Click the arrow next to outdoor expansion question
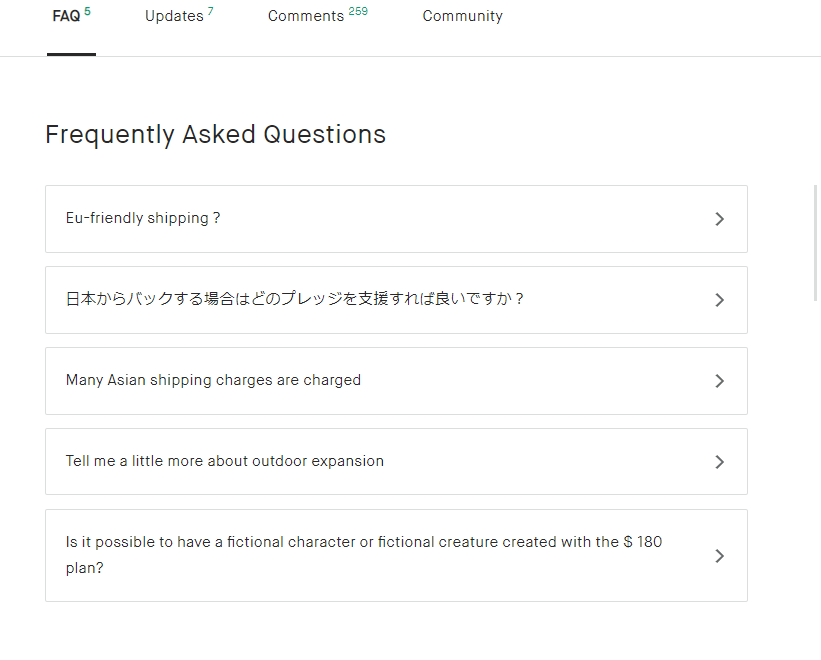Screen dimensions: 821x660 point(719,462)
